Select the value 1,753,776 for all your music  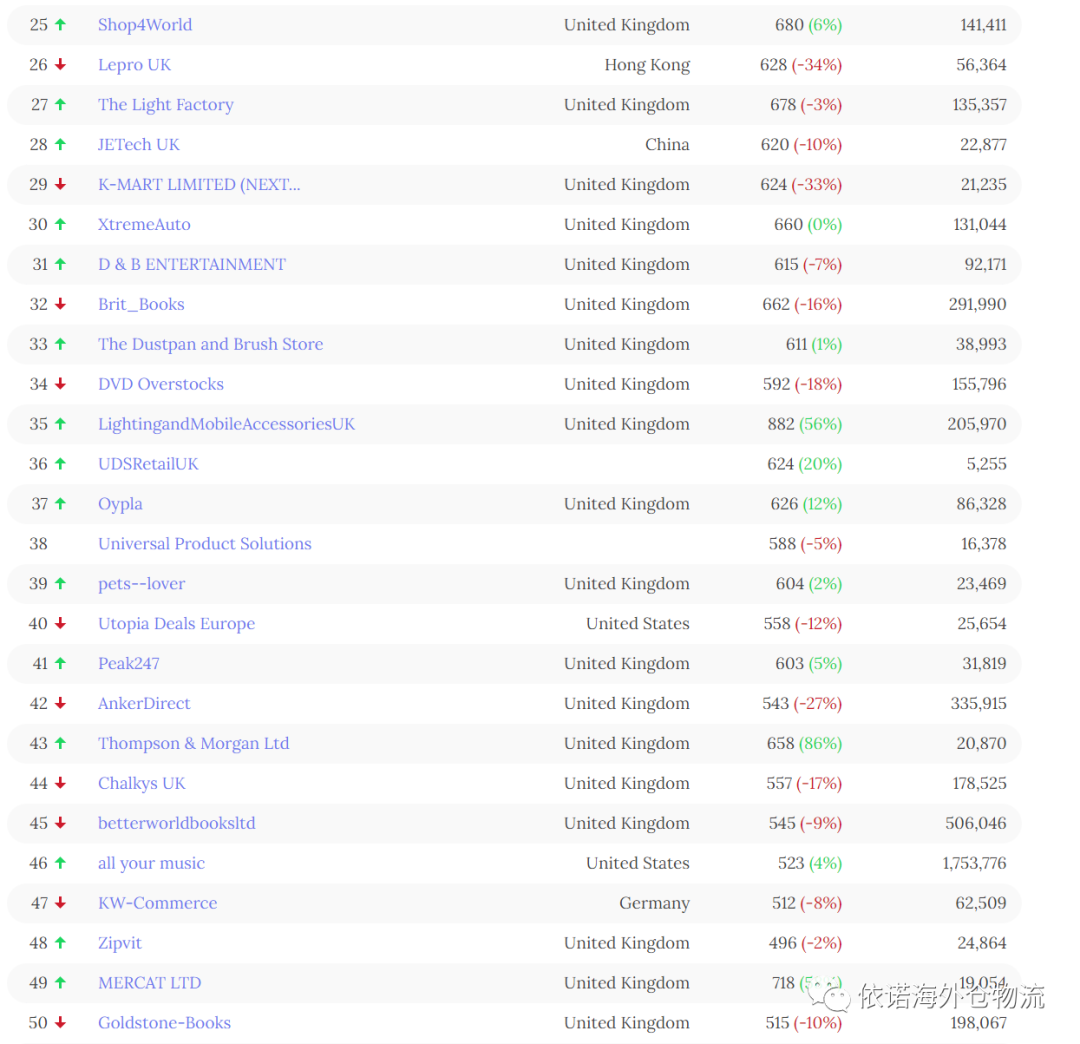pos(974,864)
